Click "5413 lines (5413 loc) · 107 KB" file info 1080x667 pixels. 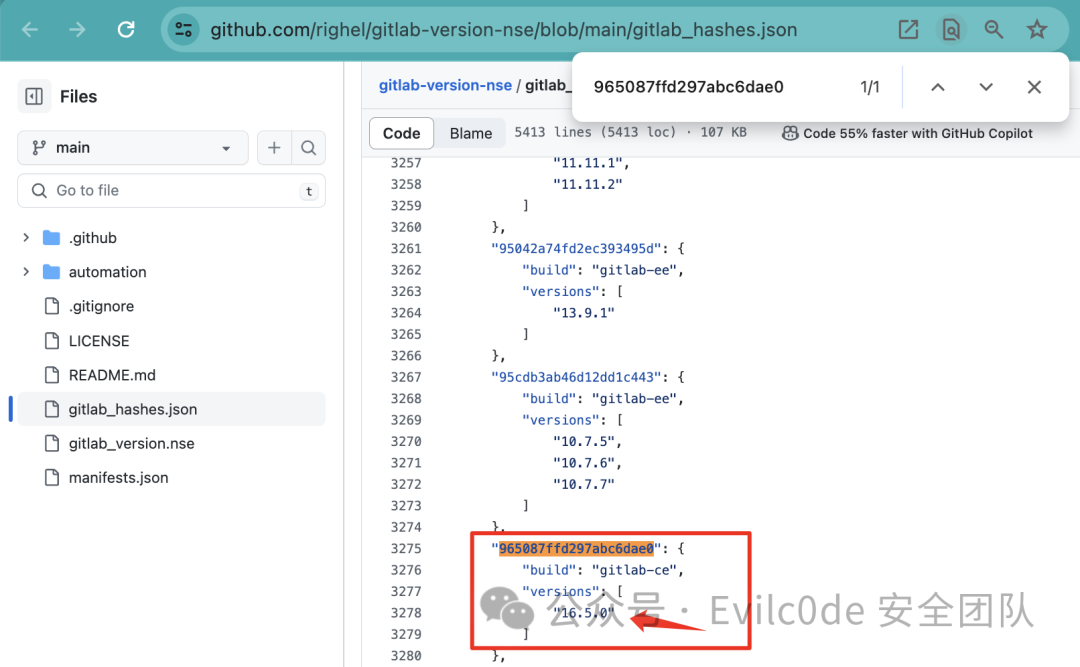point(630,132)
